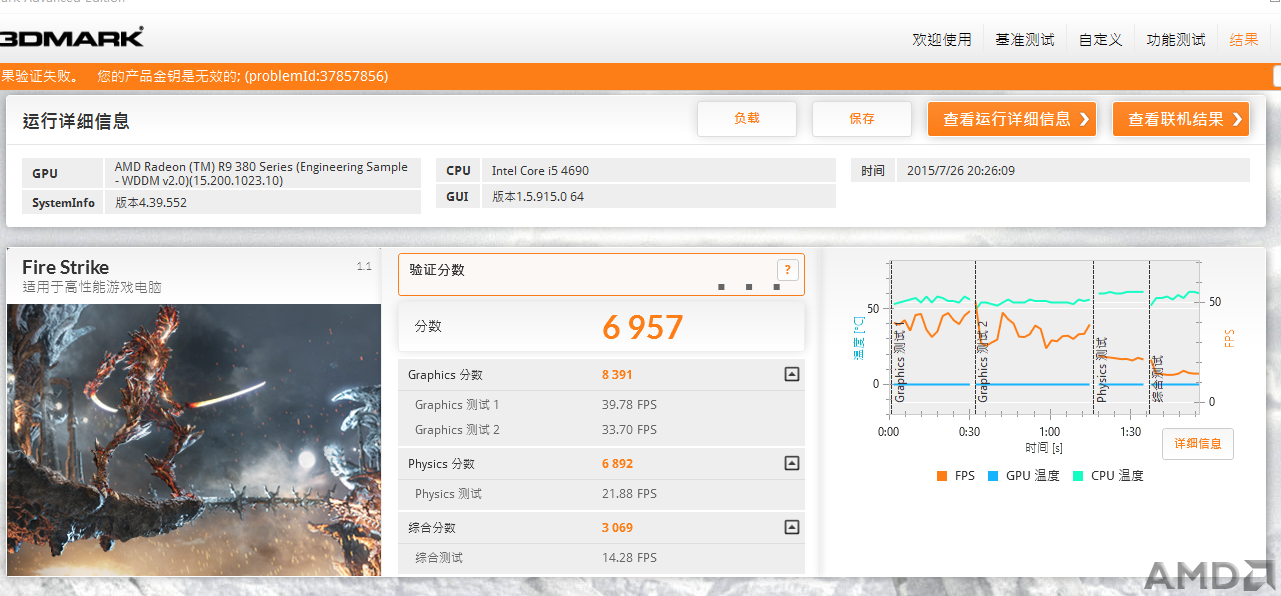Click the orange FPS legend swatch
This screenshot has width=1281, height=596.
(942, 476)
